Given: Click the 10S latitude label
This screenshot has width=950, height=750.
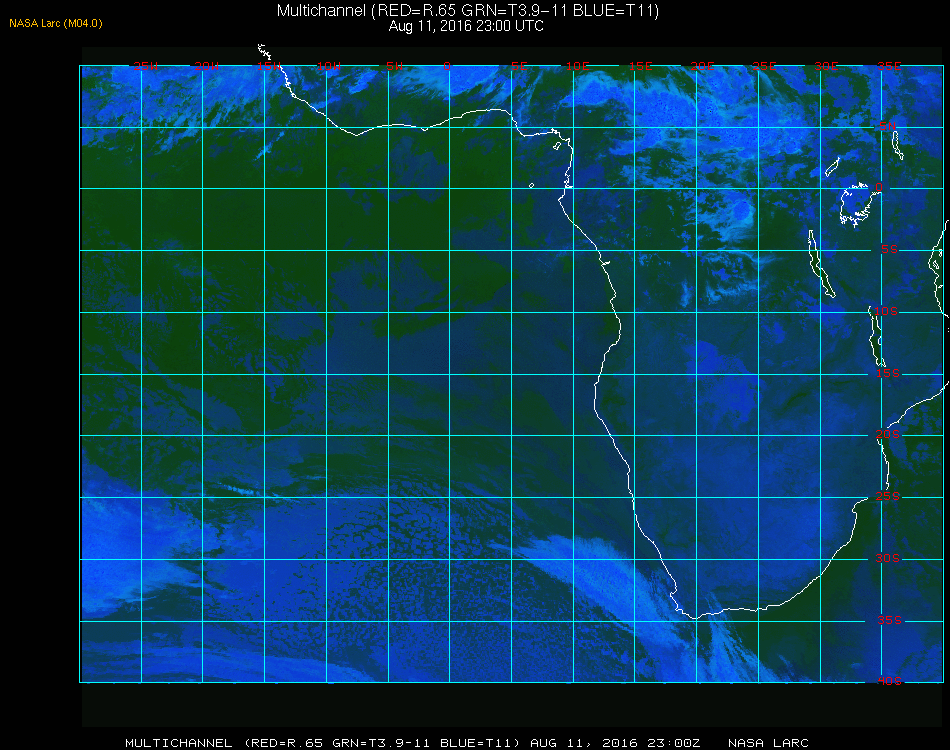Looking at the screenshot, I should point(886,311).
